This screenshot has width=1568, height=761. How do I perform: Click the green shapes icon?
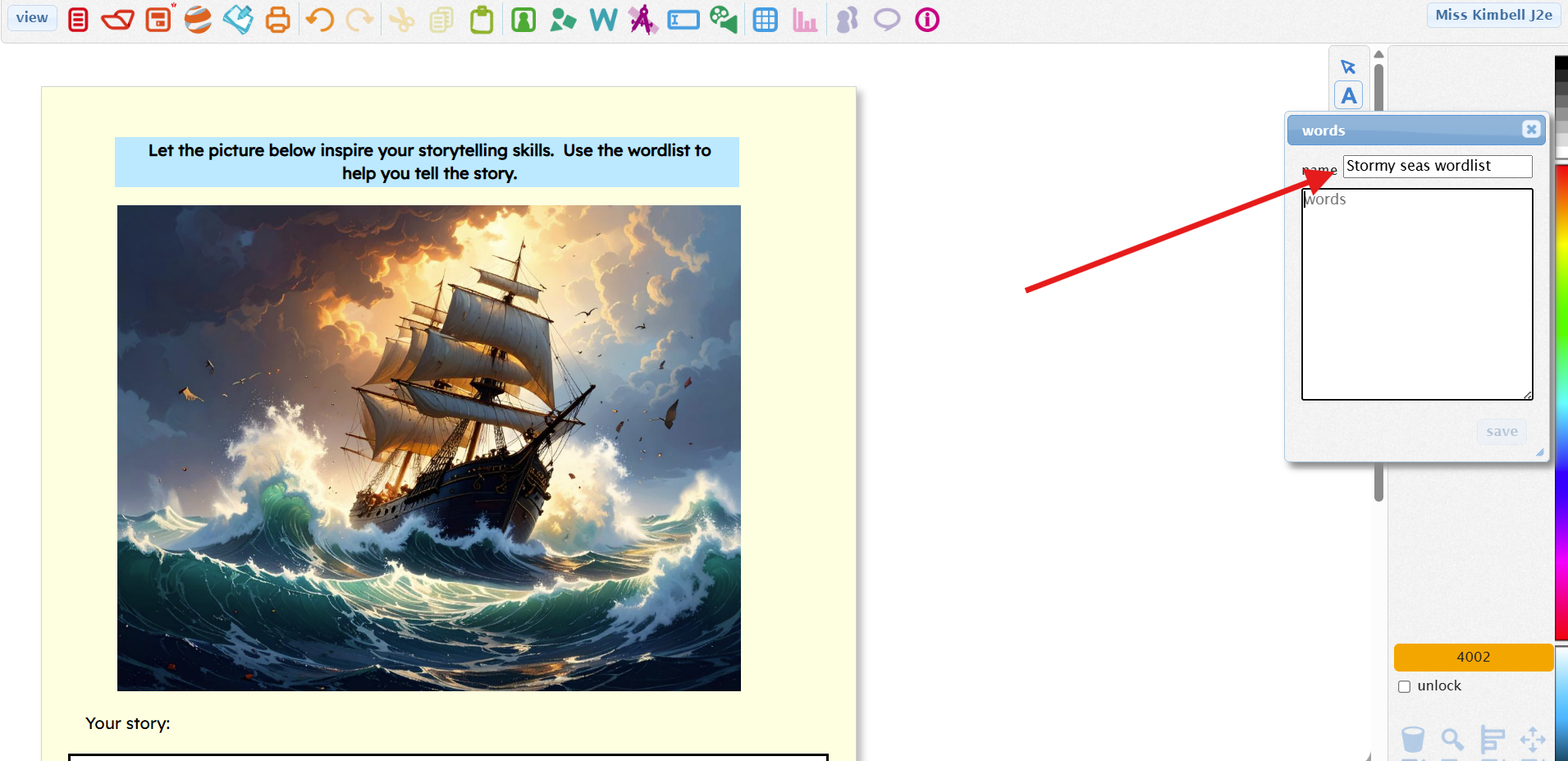tap(563, 20)
